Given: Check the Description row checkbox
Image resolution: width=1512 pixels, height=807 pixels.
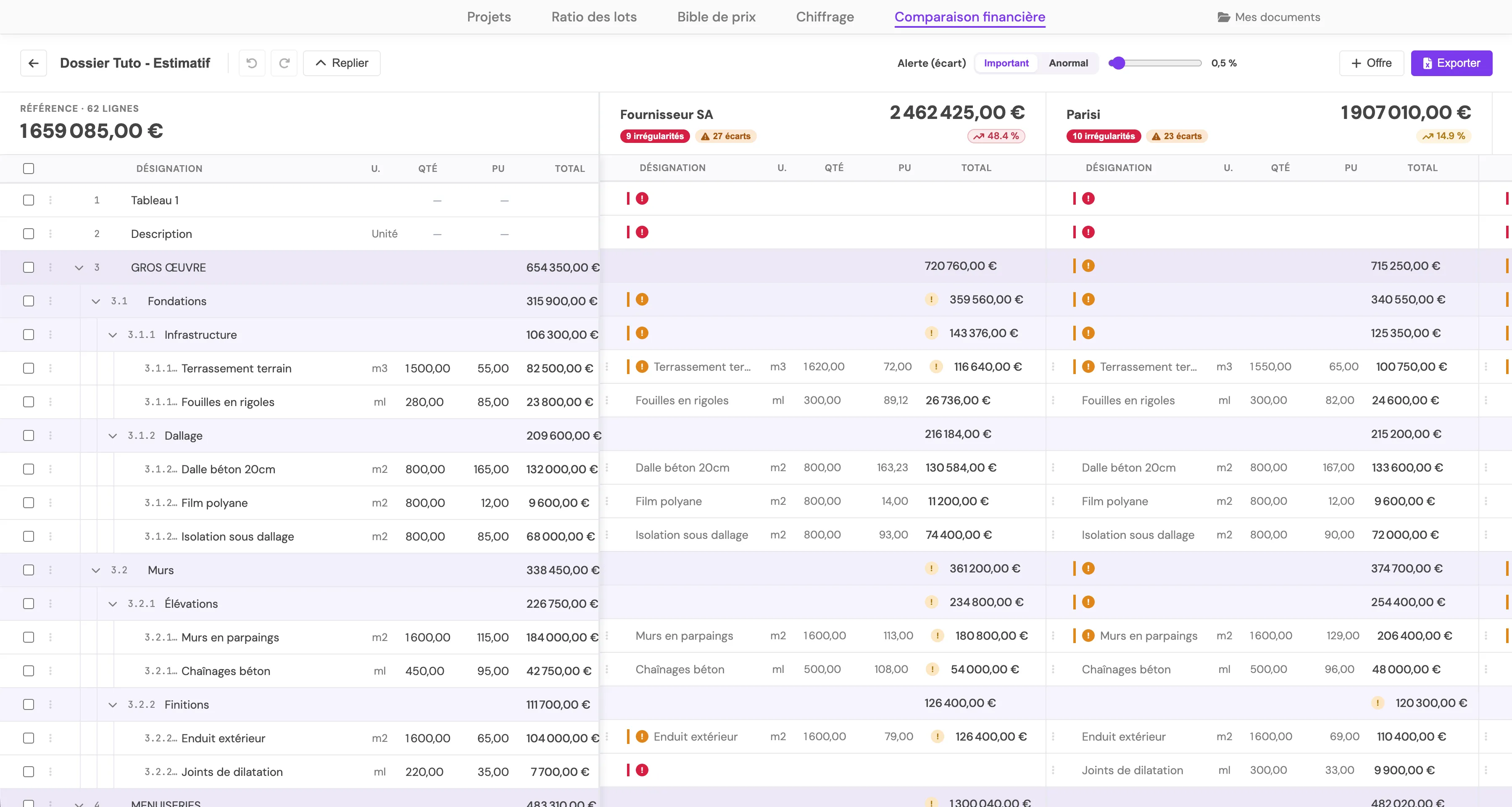Looking at the screenshot, I should 28,234.
